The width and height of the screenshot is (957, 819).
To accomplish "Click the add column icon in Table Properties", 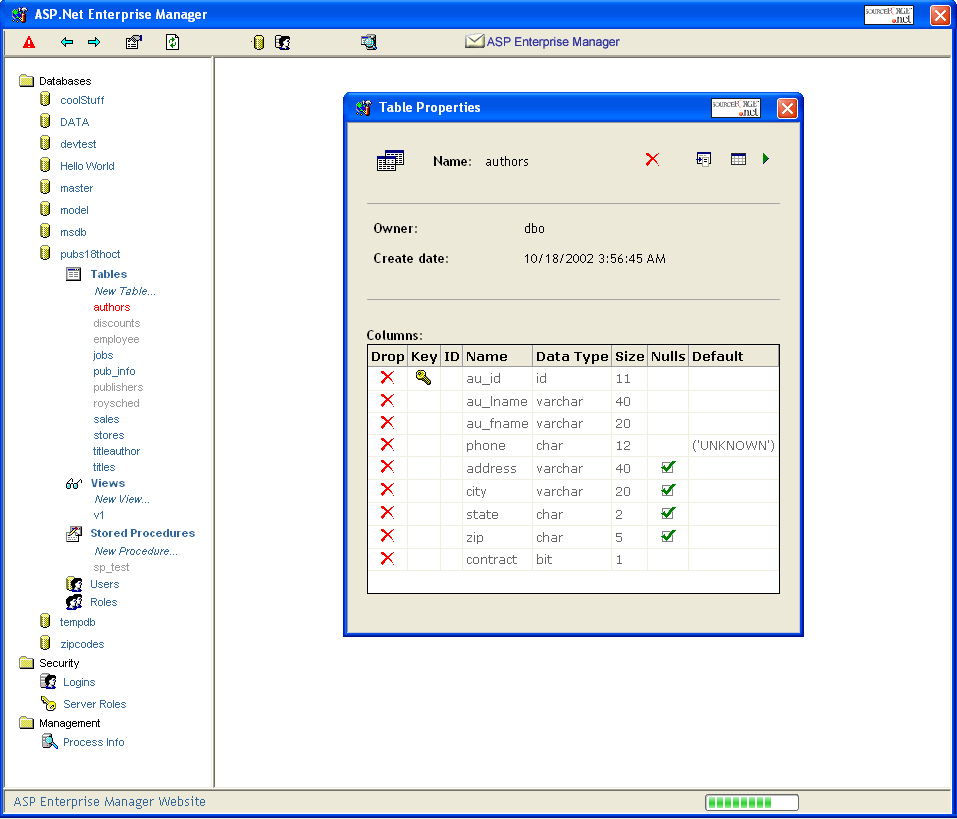I will [x=704, y=159].
